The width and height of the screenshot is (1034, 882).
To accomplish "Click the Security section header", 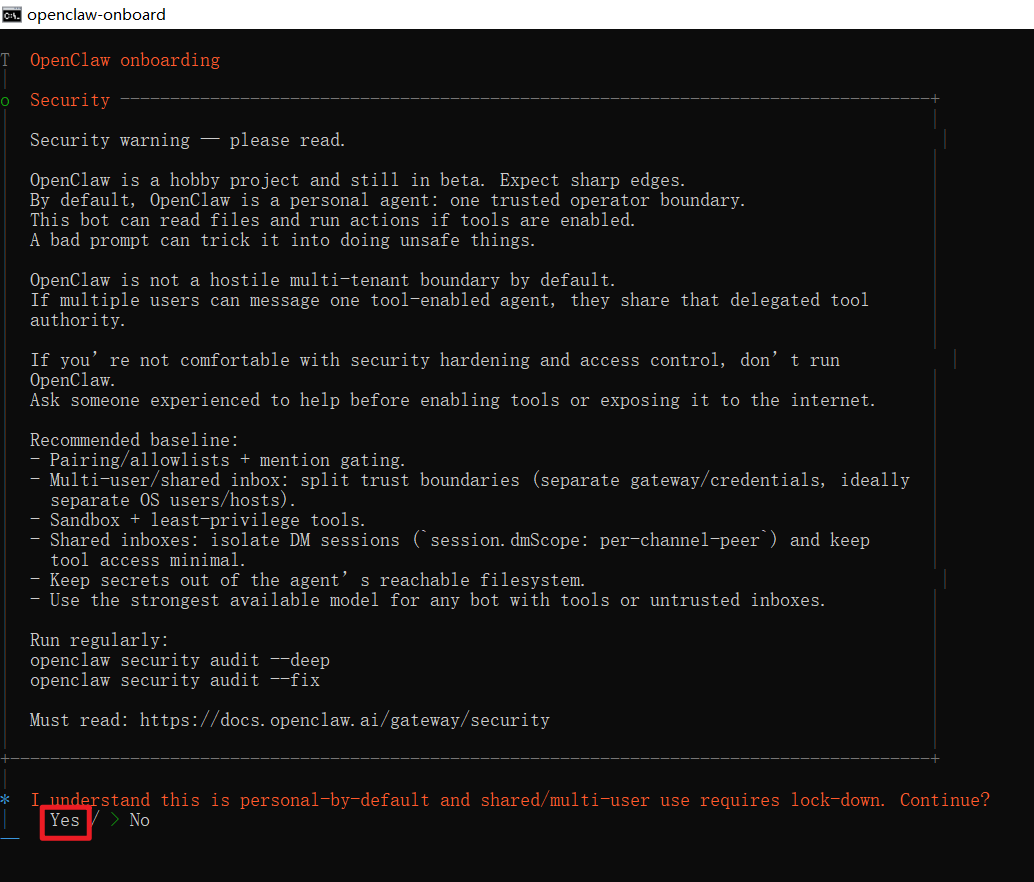I will (70, 100).
